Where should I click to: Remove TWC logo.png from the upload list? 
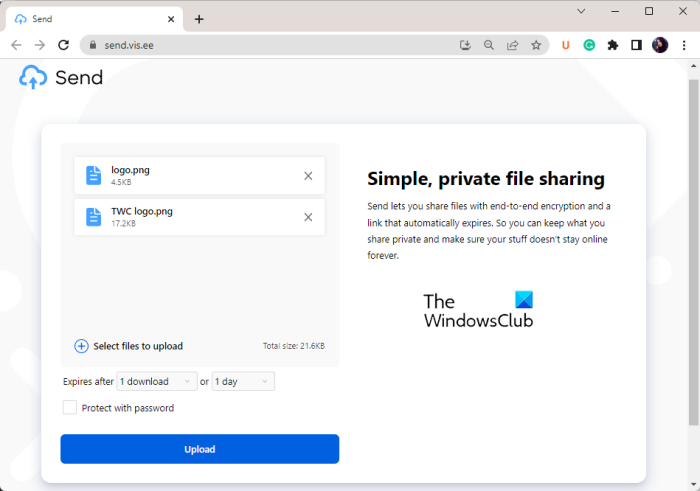pyautogui.click(x=308, y=217)
